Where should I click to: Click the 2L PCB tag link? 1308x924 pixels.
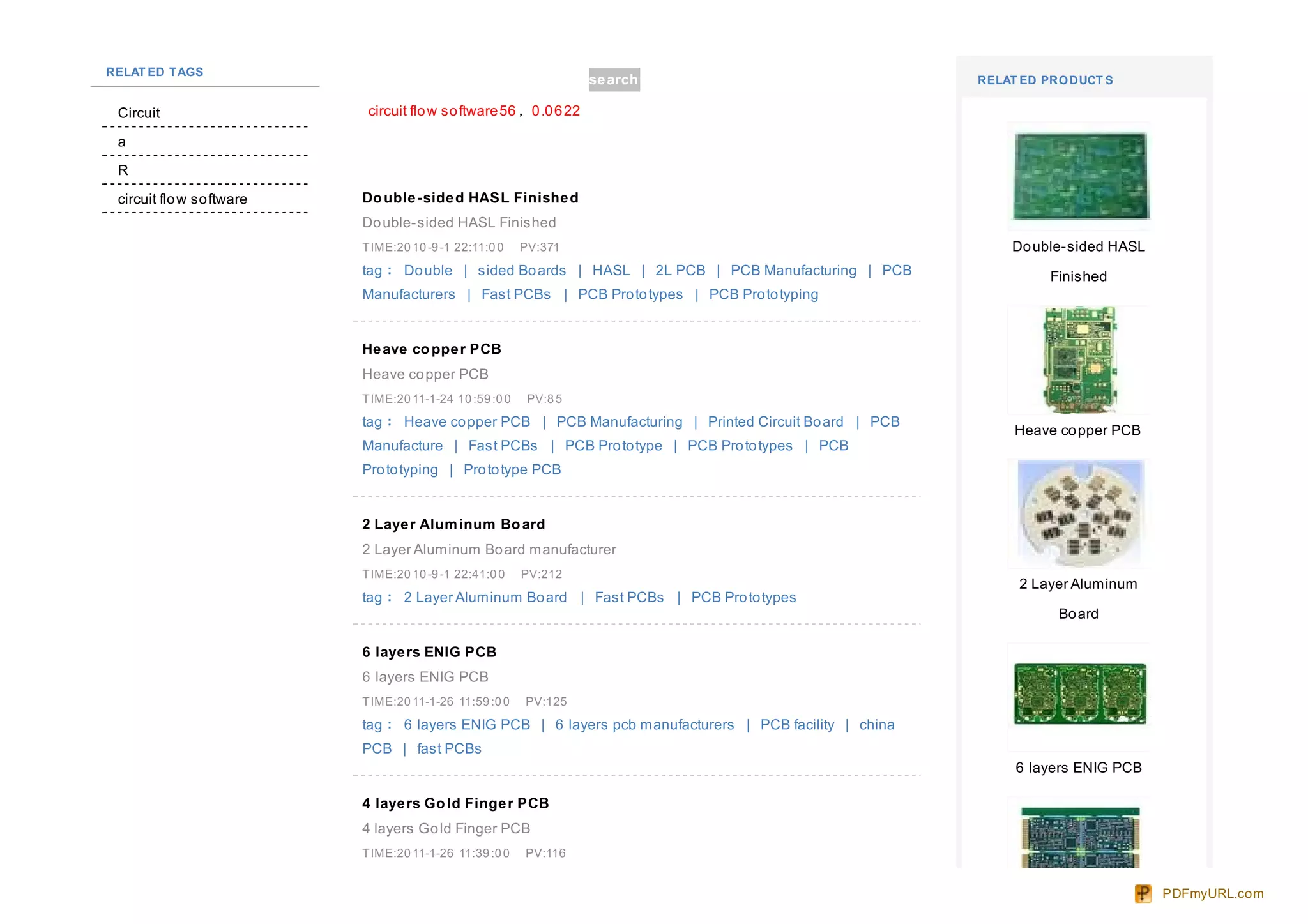(680, 271)
